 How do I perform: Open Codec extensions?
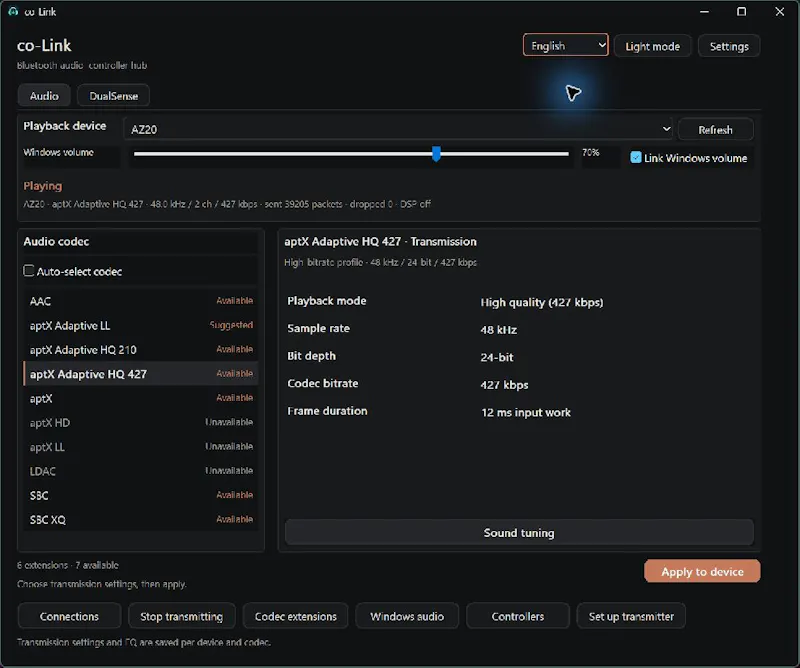295,616
